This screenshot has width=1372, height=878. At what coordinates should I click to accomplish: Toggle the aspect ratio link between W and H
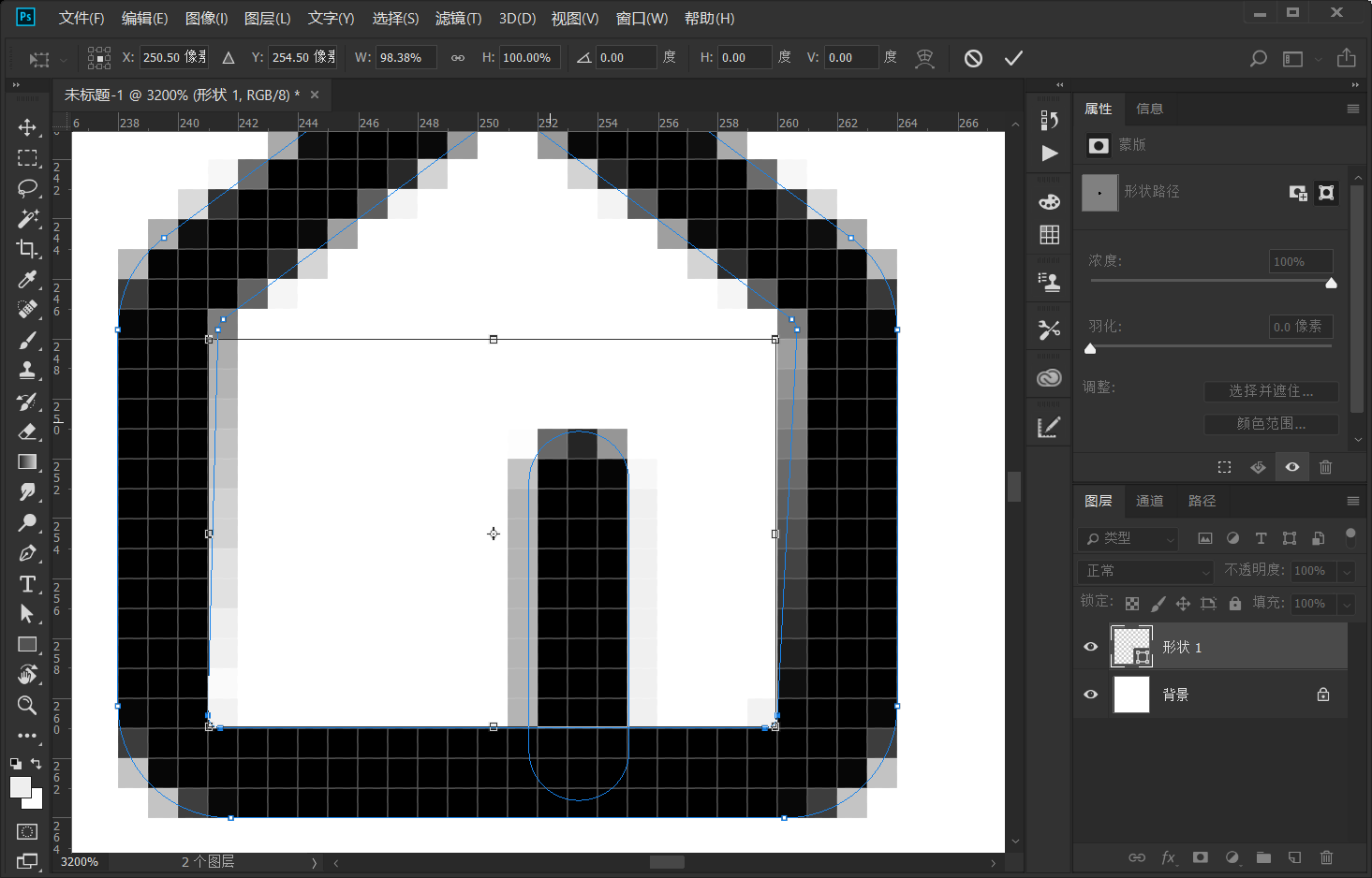point(458,58)
